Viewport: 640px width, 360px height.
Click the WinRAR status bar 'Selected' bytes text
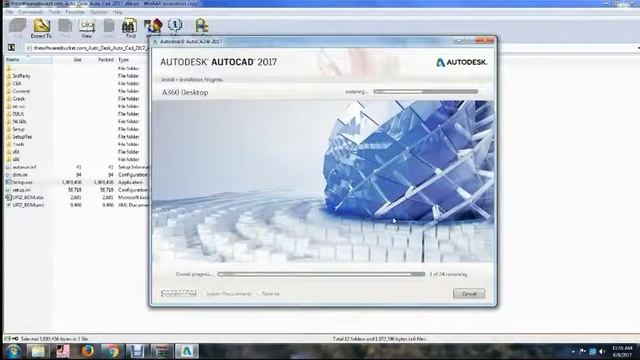pyautogui.click(x=54, y=339)
